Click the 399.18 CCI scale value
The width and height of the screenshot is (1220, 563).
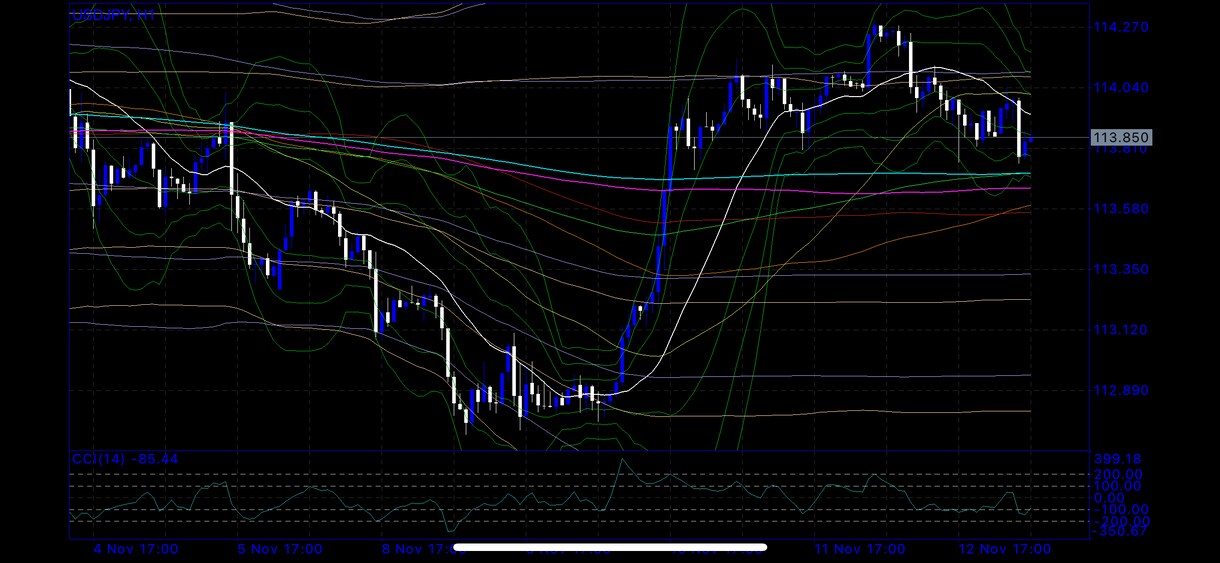1118,459
